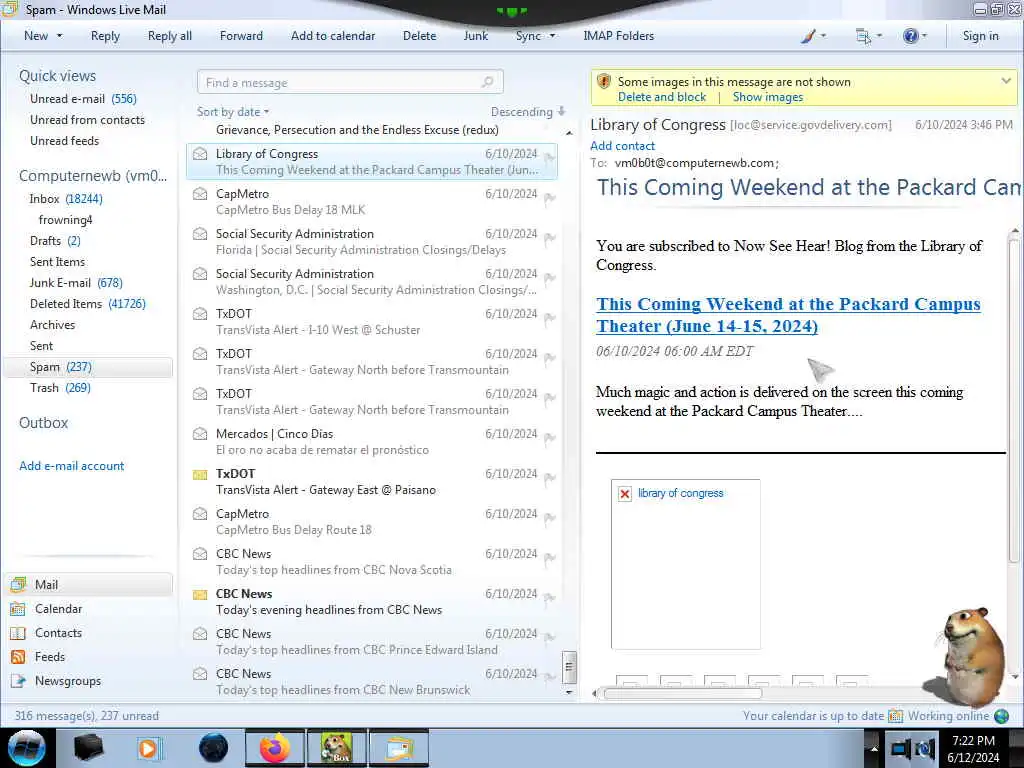
Task: Click the Working online globe icon
Action: point(1001,716)
